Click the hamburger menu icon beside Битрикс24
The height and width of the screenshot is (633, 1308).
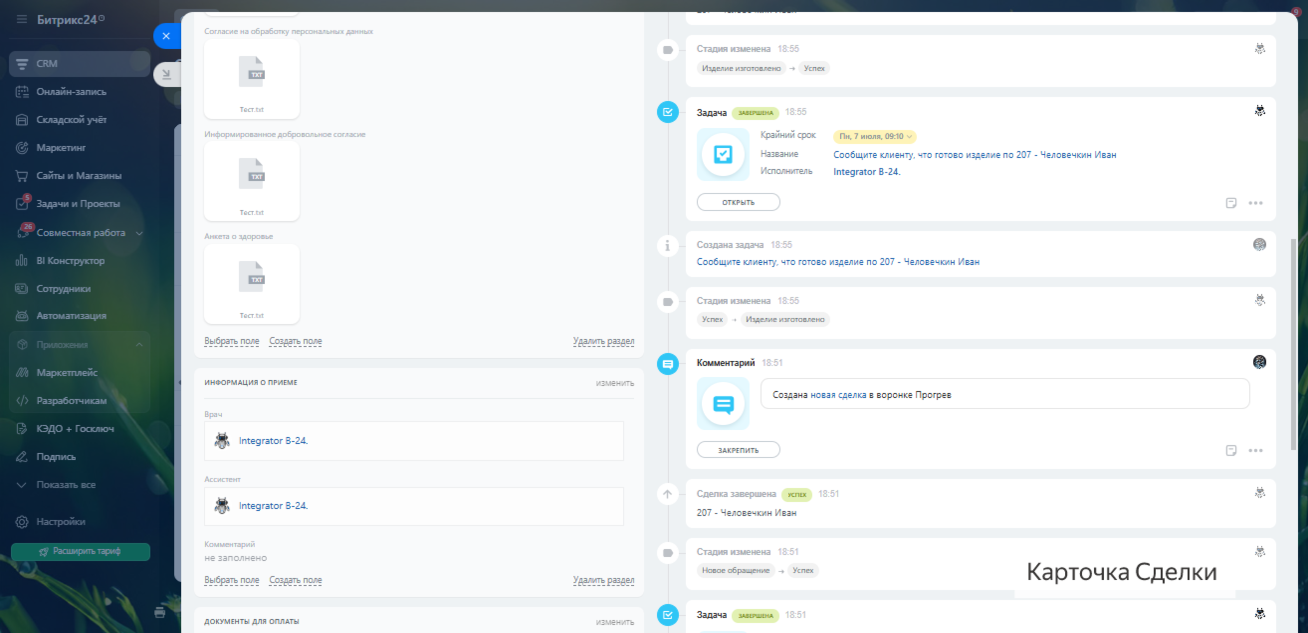[x=22, y=19]
